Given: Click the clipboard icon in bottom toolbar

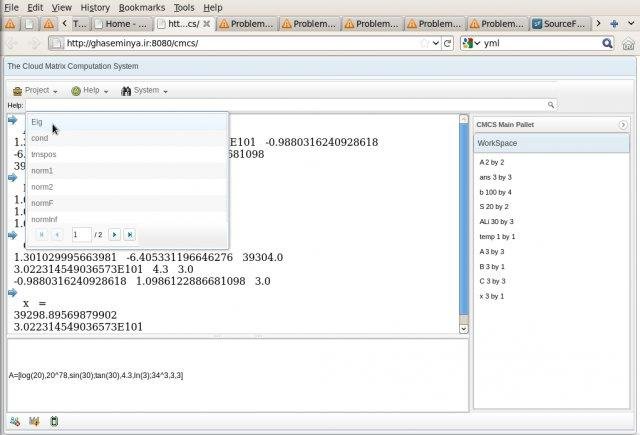Looking at the screenshot, I should [x=54, y=422].
